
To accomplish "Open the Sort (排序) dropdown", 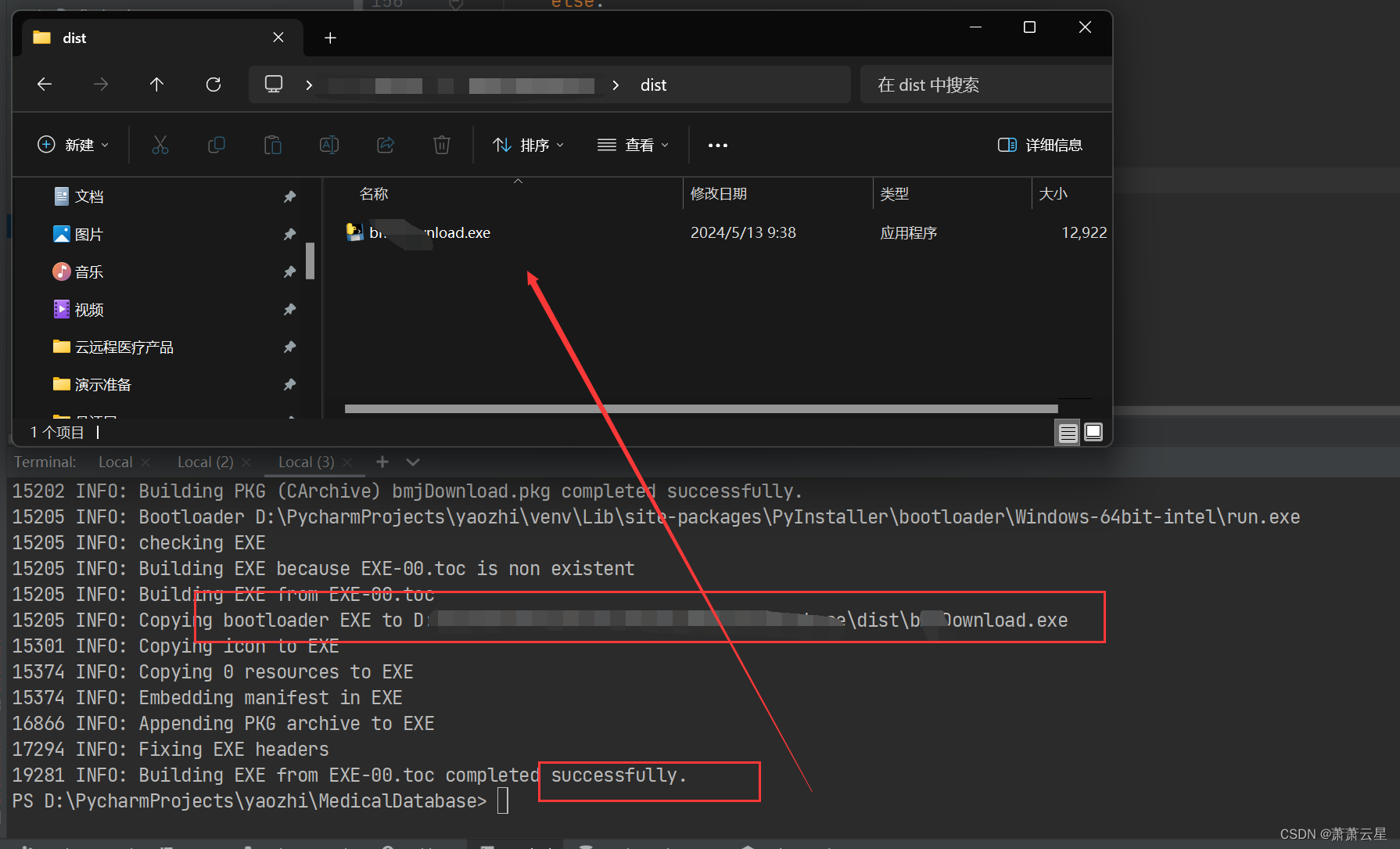I will click(528, 145).
